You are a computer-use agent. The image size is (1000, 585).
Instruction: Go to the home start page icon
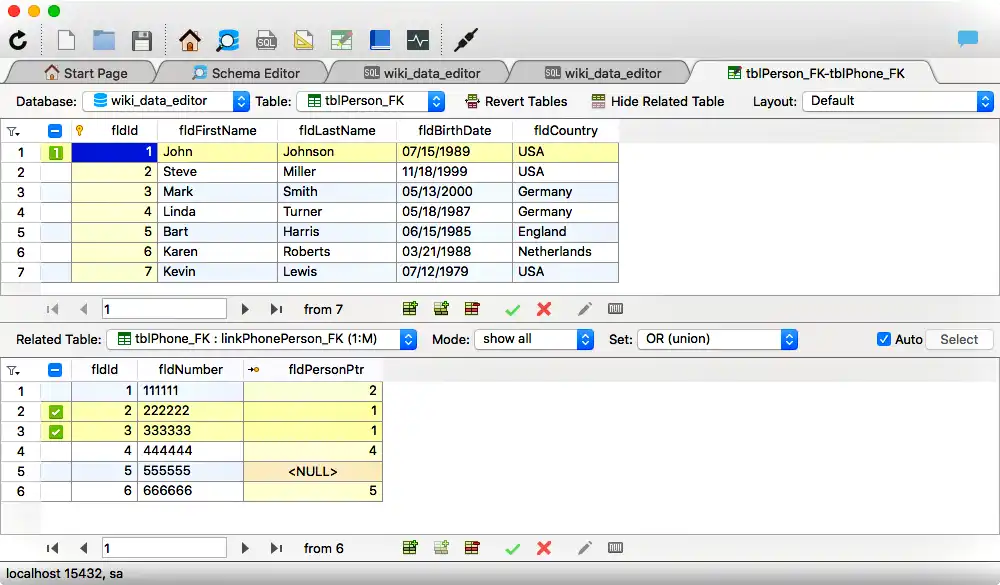pyautogui.click(x=189, y=40)
